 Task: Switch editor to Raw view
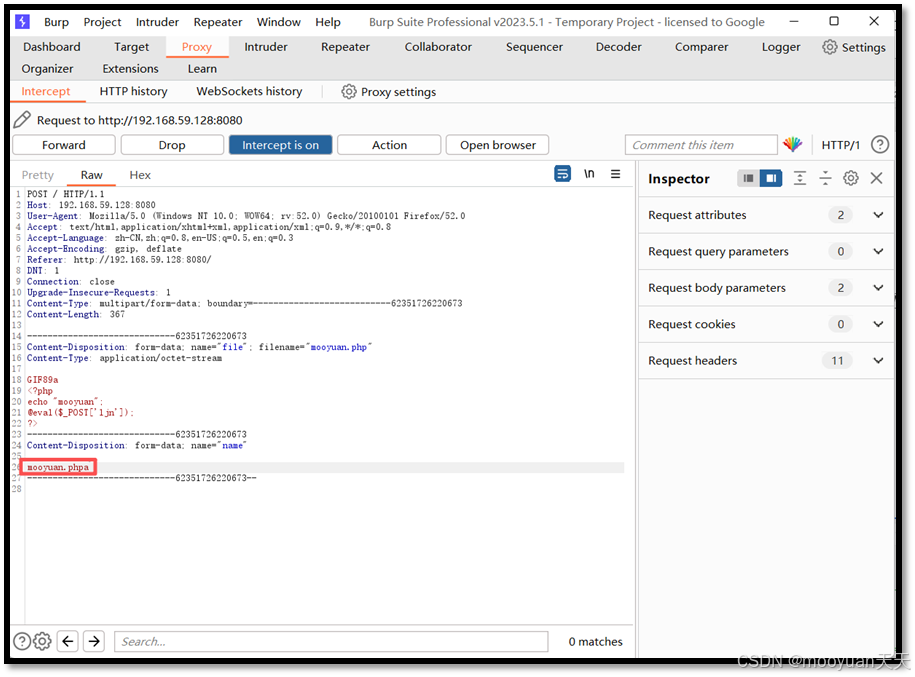point(92,175)
